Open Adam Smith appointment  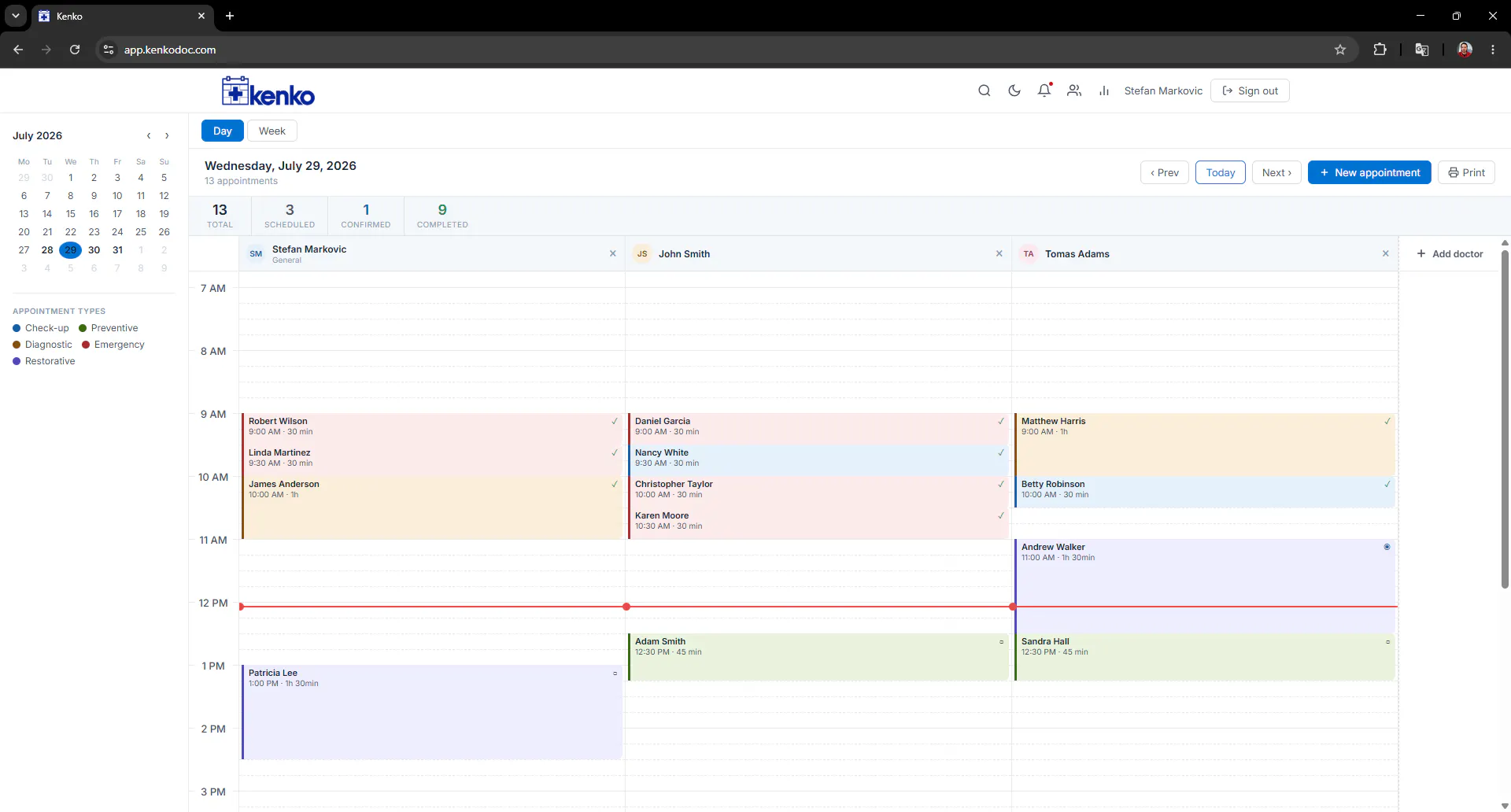(818, 657)
